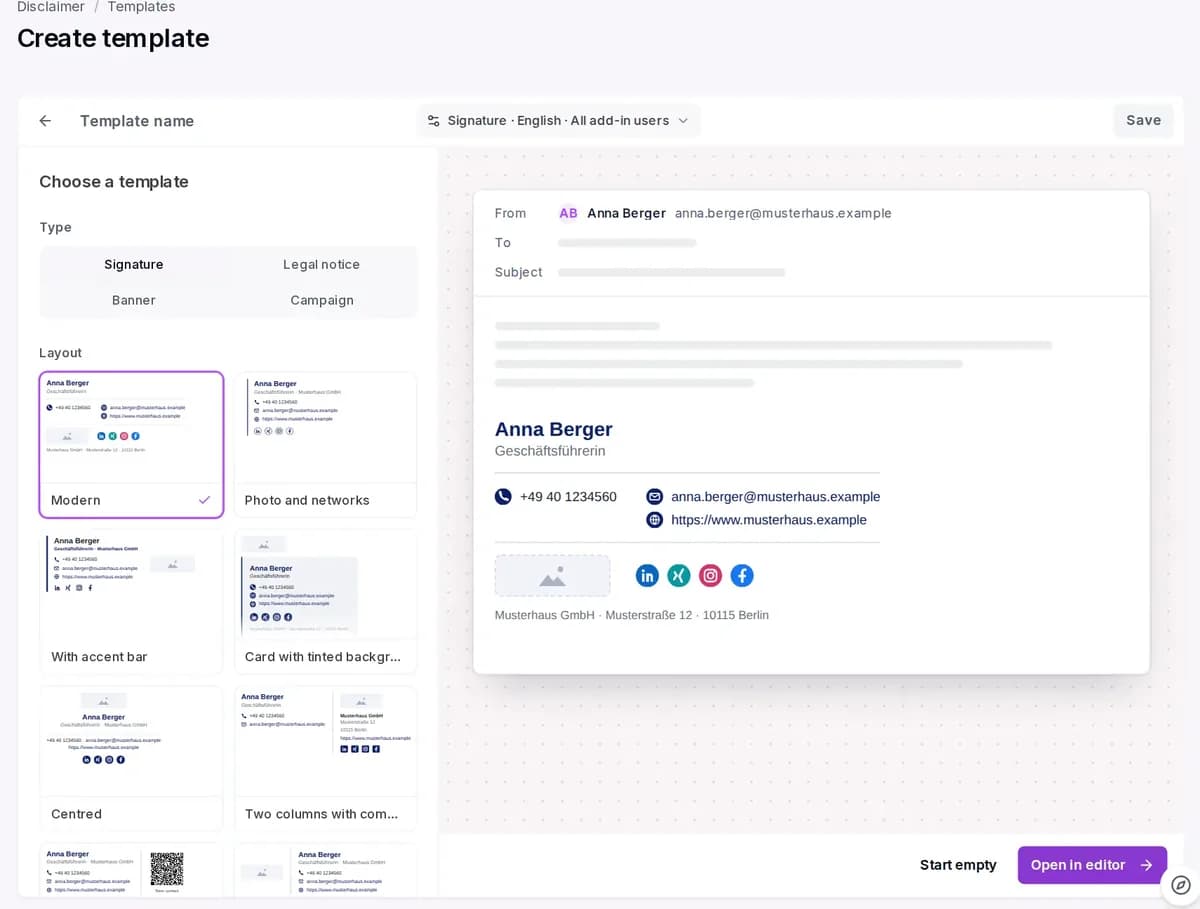Click the https://www.musterhaus.example link in preview
Screen dimensions: 1200x909
coord(769,520)
